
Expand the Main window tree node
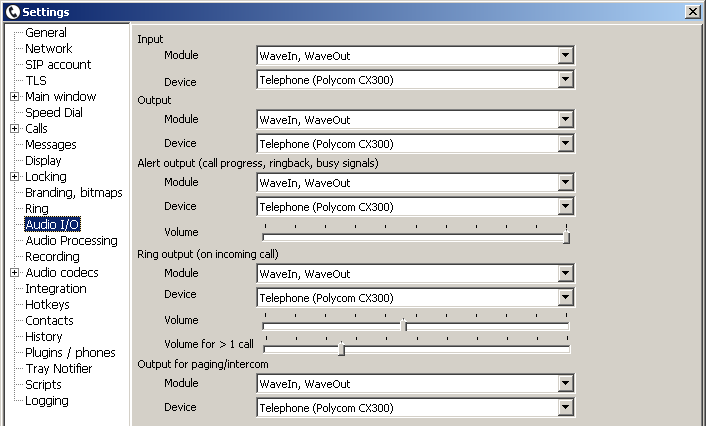tap(14, 96)
